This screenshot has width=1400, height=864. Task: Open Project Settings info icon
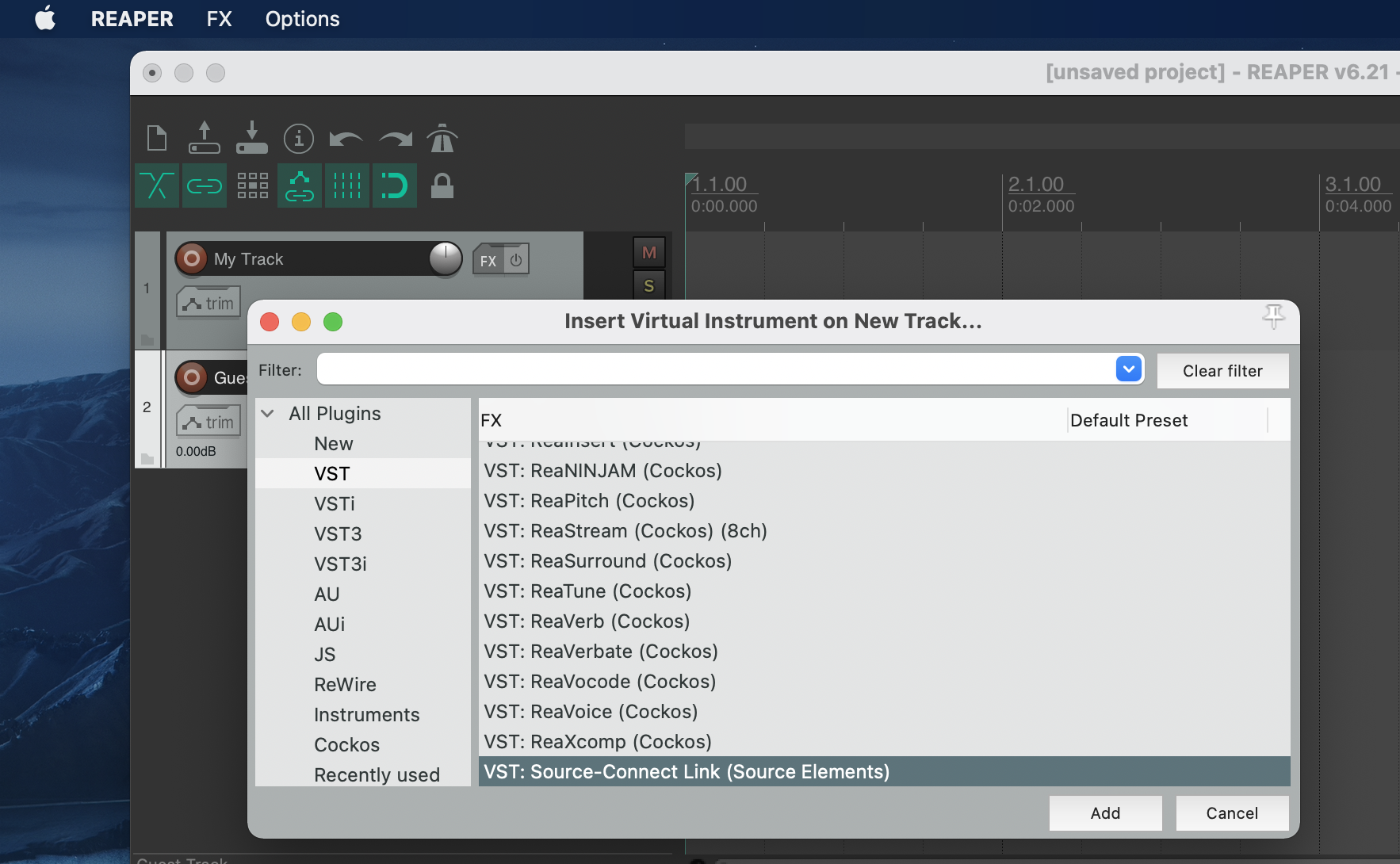pyautogui.click(x=299, y=139)
